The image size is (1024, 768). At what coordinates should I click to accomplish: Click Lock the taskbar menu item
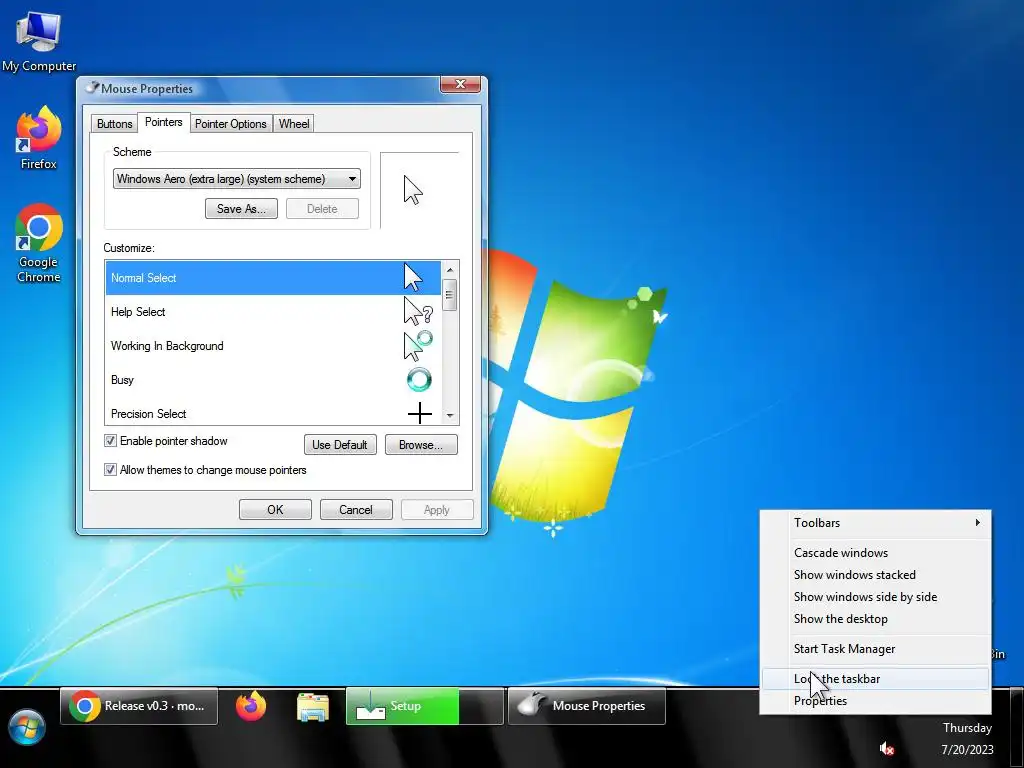pyautogui.click(x=875, y=679)
